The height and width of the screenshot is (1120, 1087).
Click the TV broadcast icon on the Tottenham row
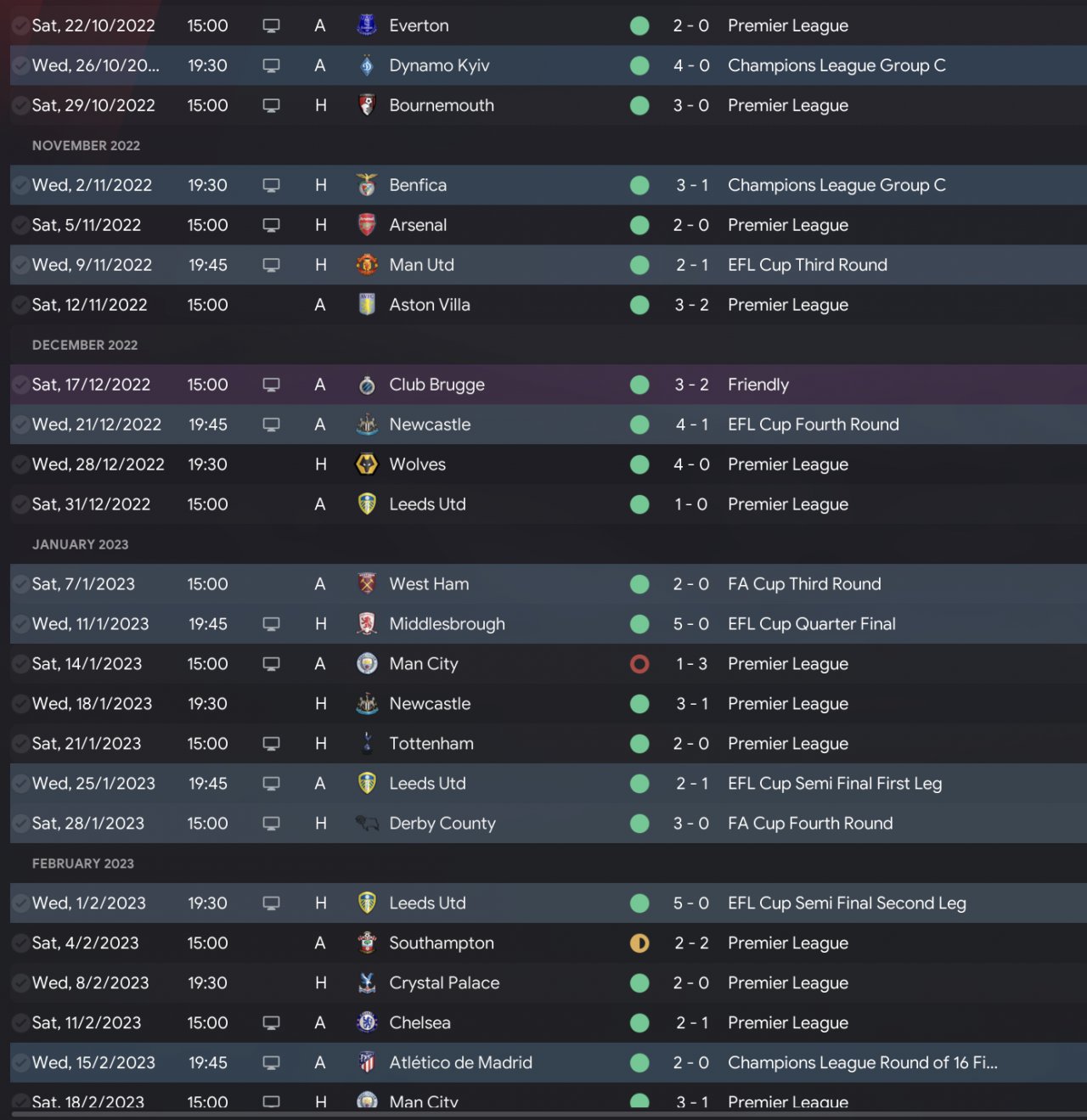(x=272, y=744)
